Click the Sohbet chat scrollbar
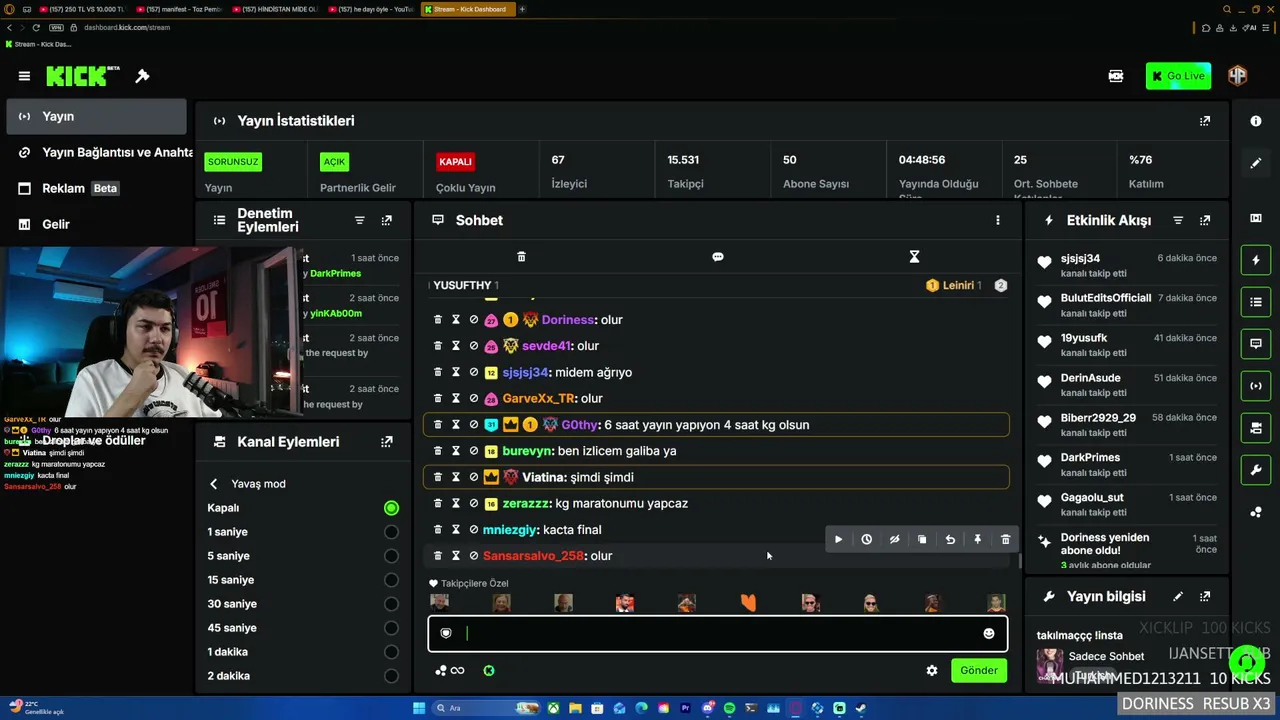Screen dimensions: 1280x720 (x=1020, y=561)
